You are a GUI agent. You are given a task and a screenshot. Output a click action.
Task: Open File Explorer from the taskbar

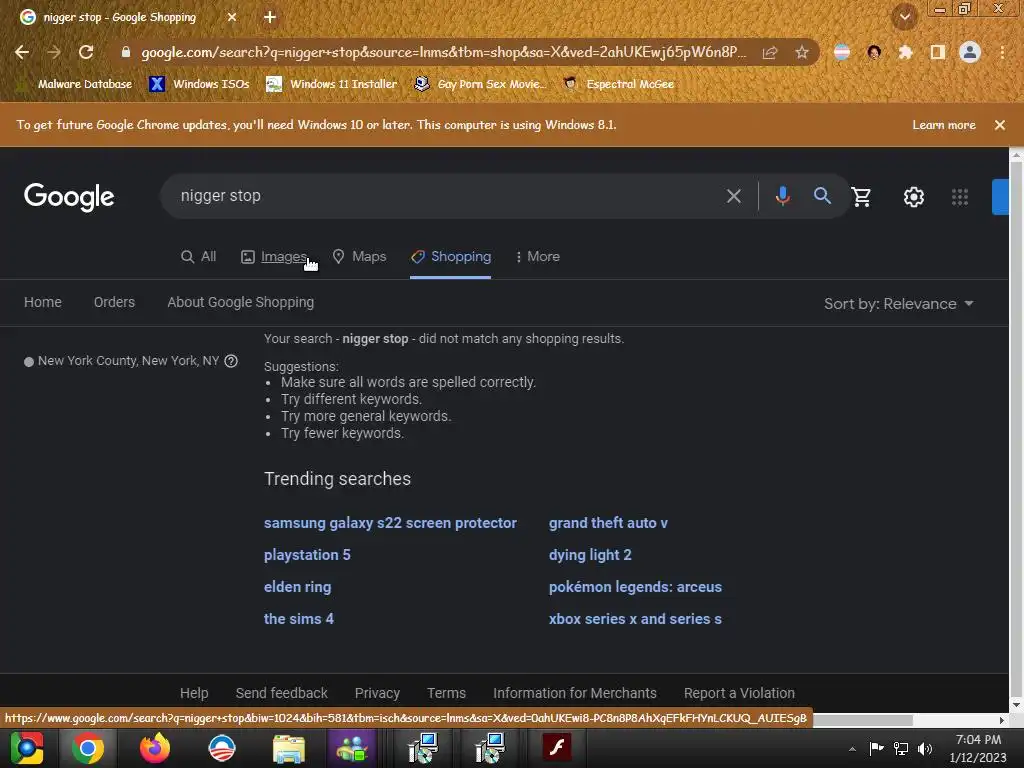coord(288,748)
